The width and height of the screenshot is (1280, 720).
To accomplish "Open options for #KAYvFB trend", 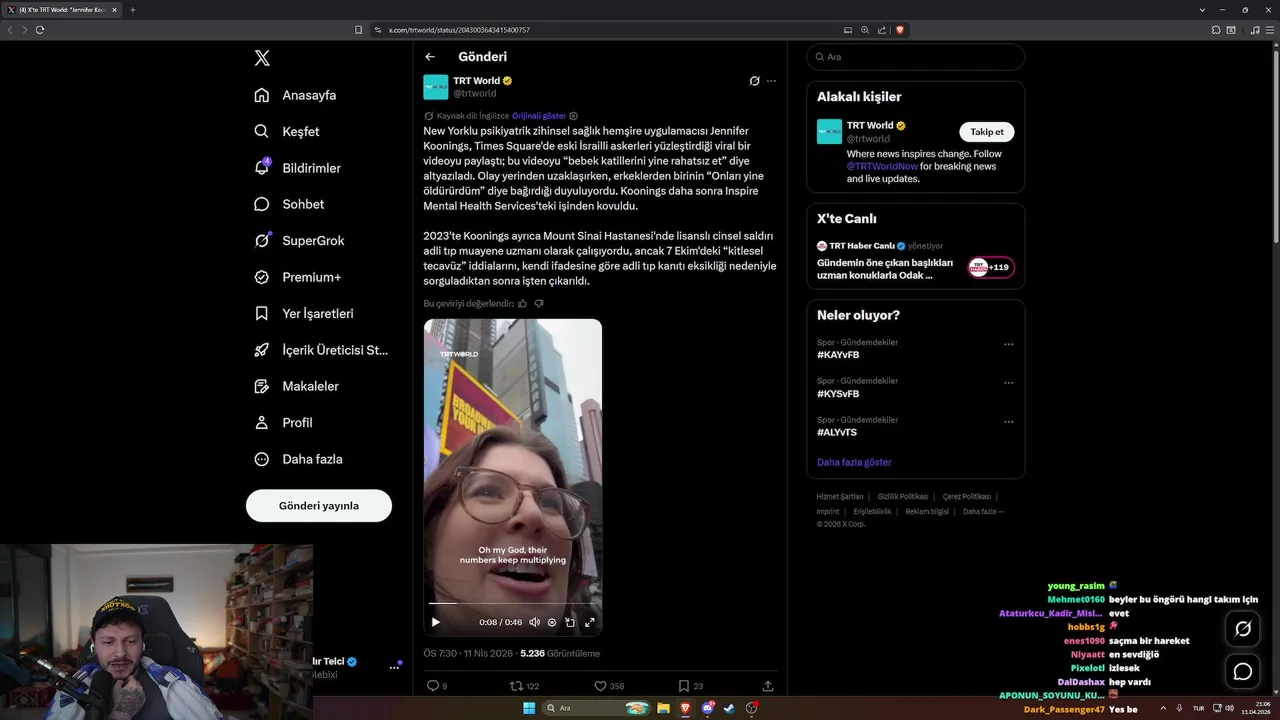I will 1009,344.
